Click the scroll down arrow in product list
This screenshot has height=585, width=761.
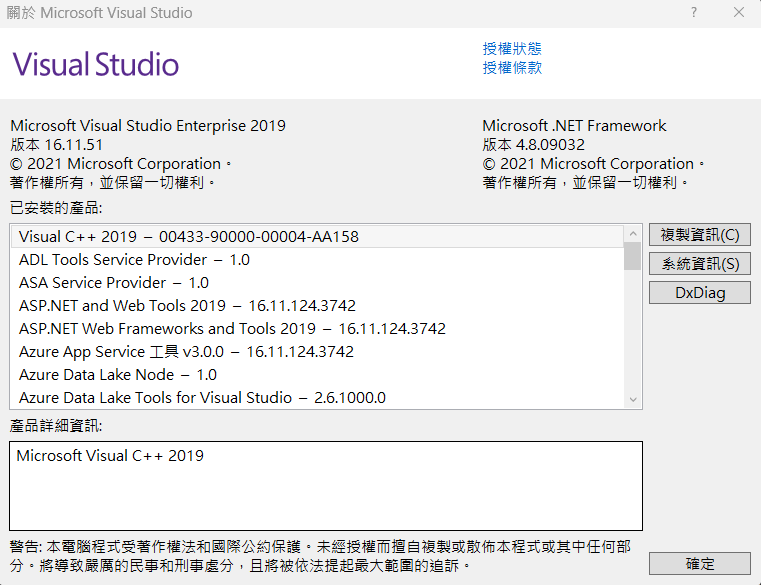632,399
